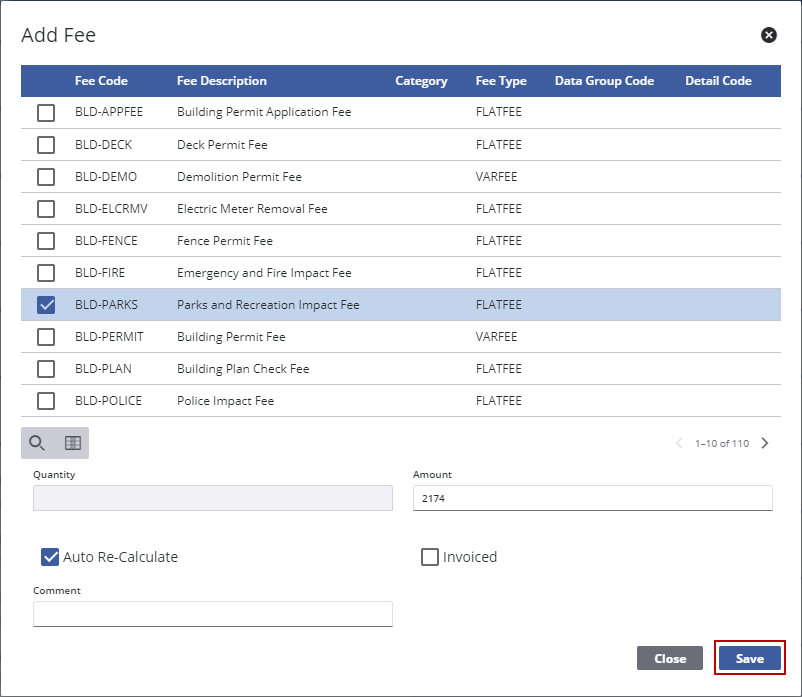Click the grid columns view icon
802x697 pixels.
[x=72, y=443]
